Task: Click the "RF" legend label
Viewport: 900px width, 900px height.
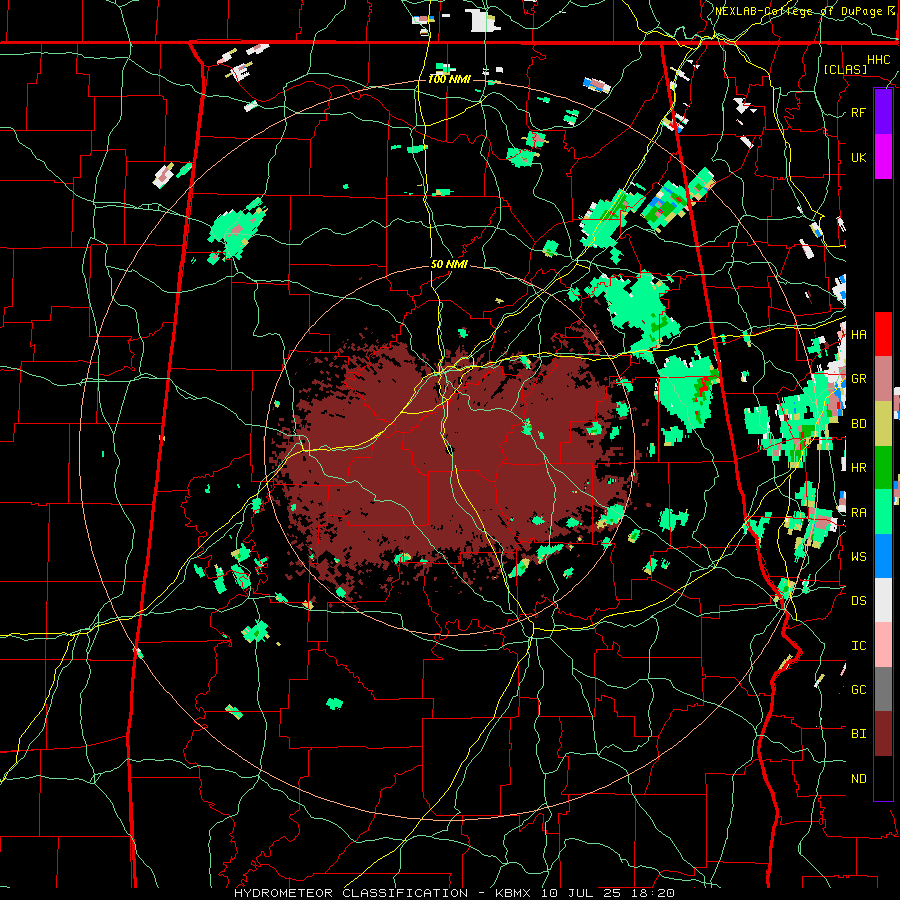Action: pos(858,112)
